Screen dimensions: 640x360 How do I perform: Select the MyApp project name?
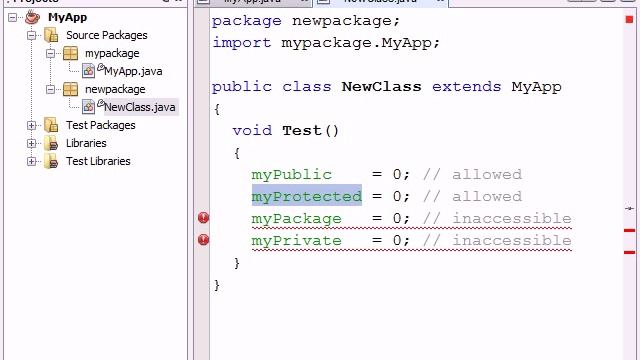[x=67, y=17]
